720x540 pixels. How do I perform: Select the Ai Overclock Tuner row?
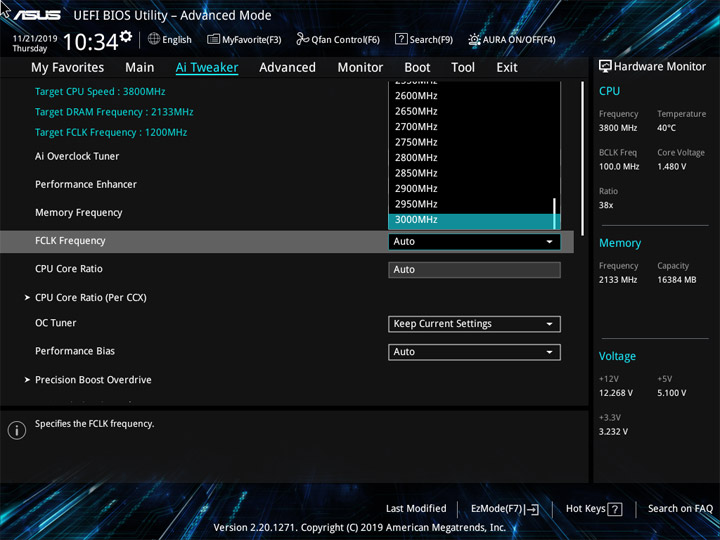(x=77, y=157)
